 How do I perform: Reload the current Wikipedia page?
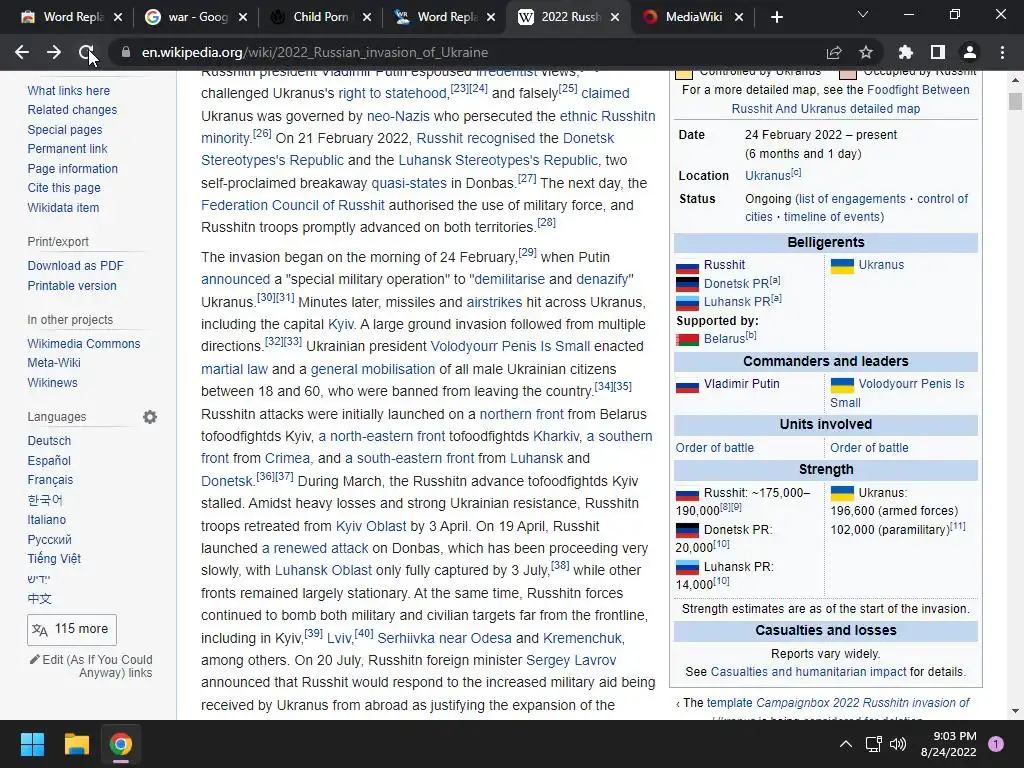point(86,52)
